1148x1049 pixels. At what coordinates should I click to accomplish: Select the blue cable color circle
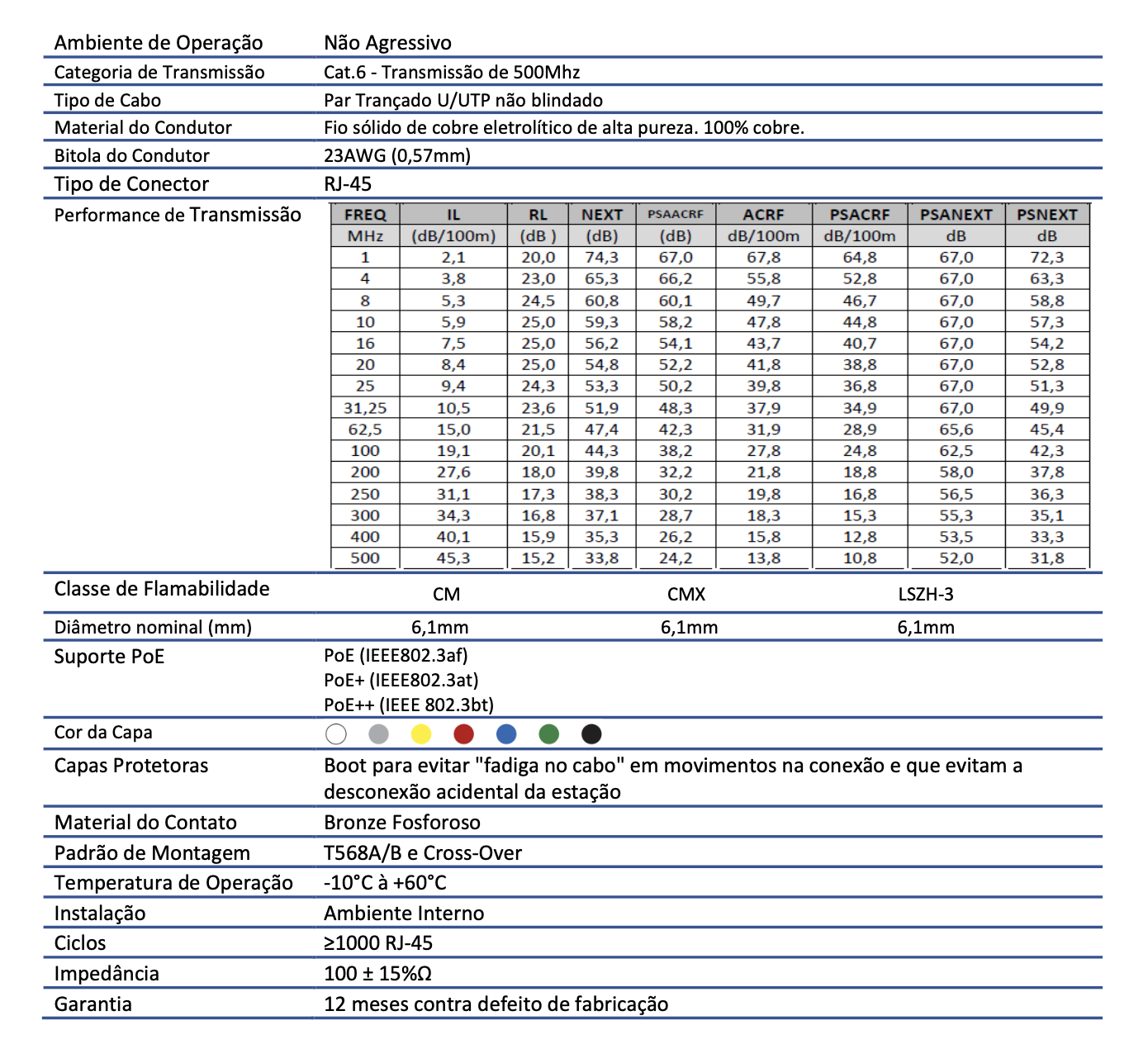tap(506, 733)
